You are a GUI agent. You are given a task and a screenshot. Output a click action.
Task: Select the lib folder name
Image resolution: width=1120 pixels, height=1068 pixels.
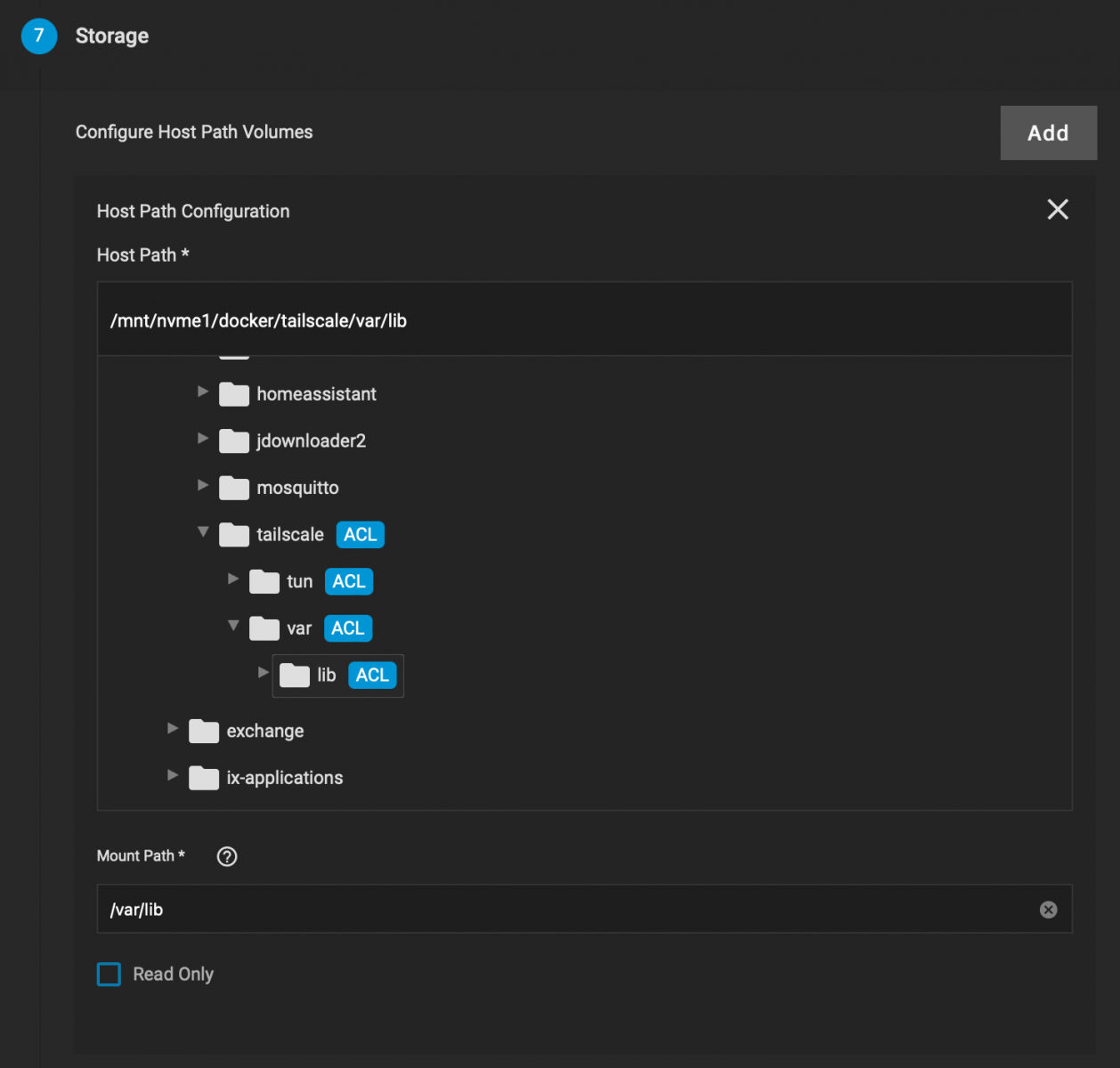point(327,676)
